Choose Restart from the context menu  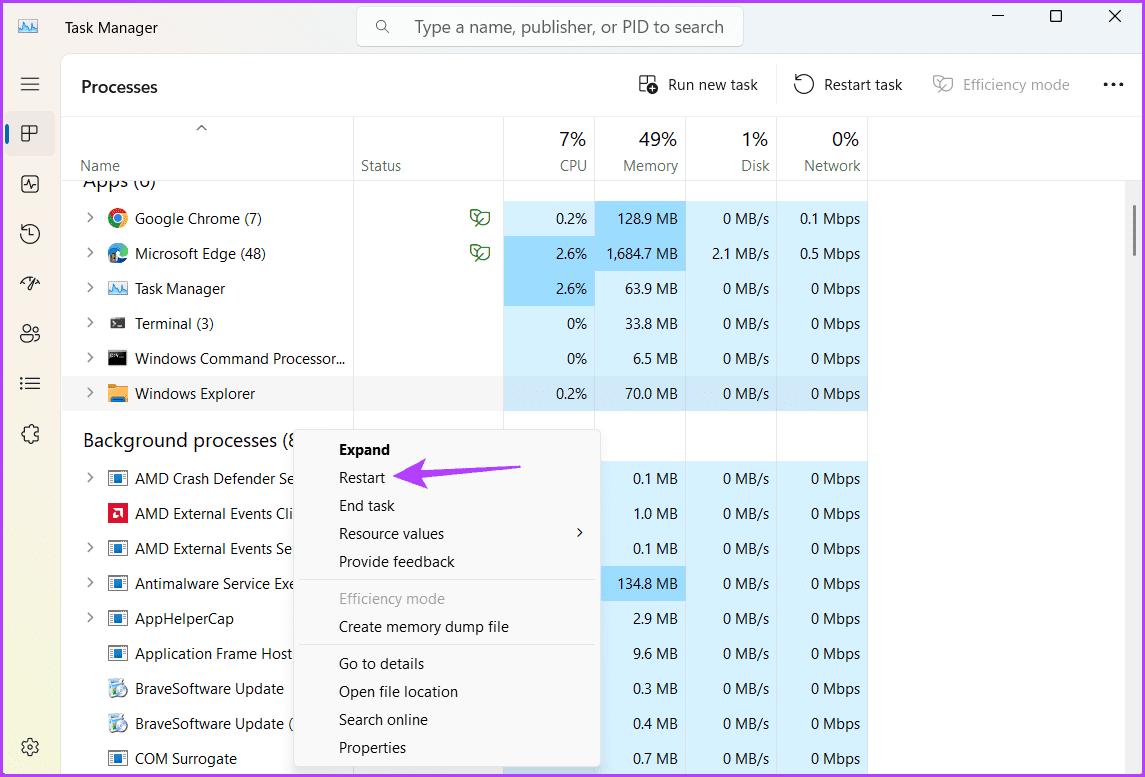tap(447, 478)
